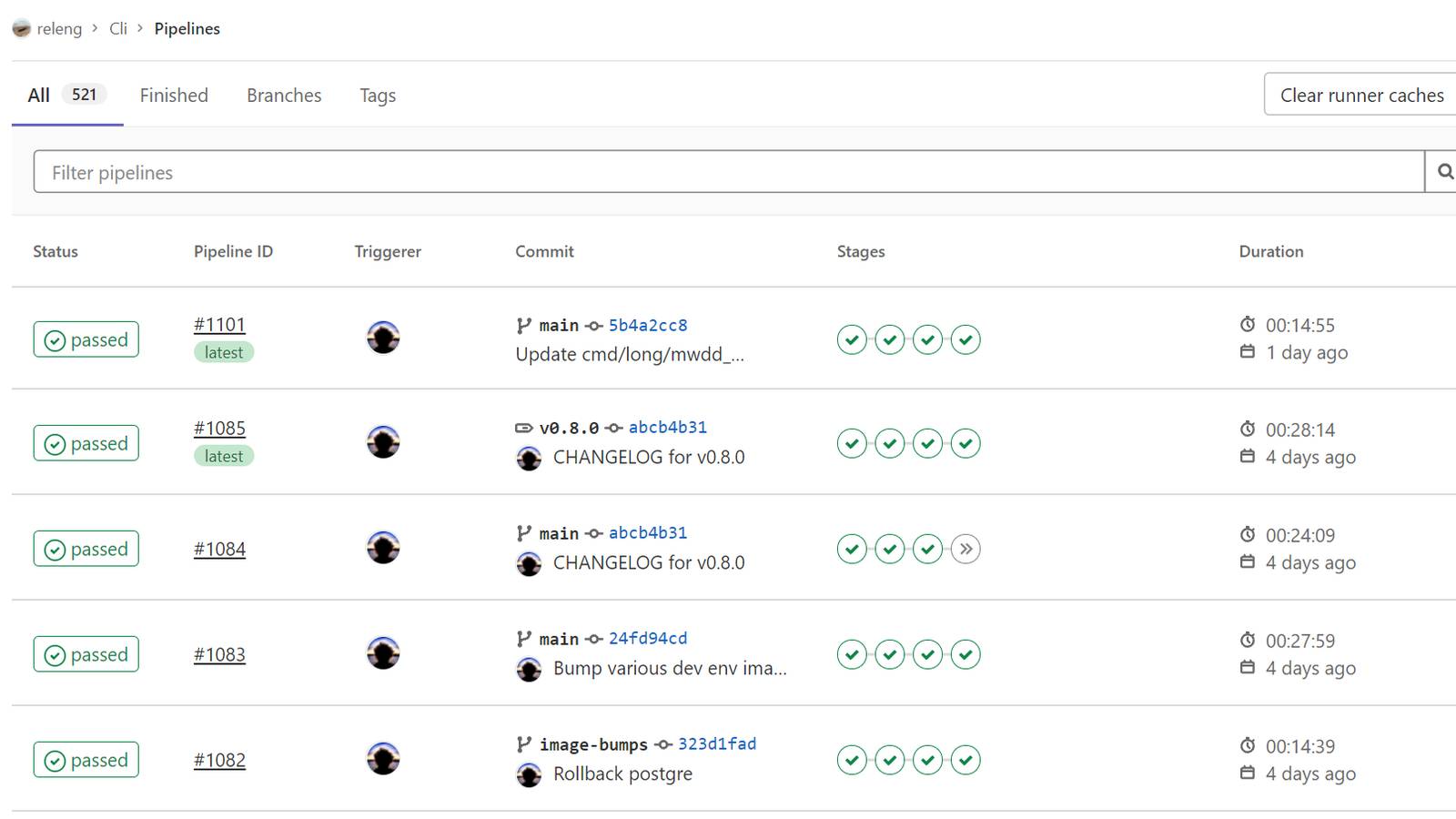Open third stage icon of pipeline #1084
1456x819 pixels.
(927, 549)
